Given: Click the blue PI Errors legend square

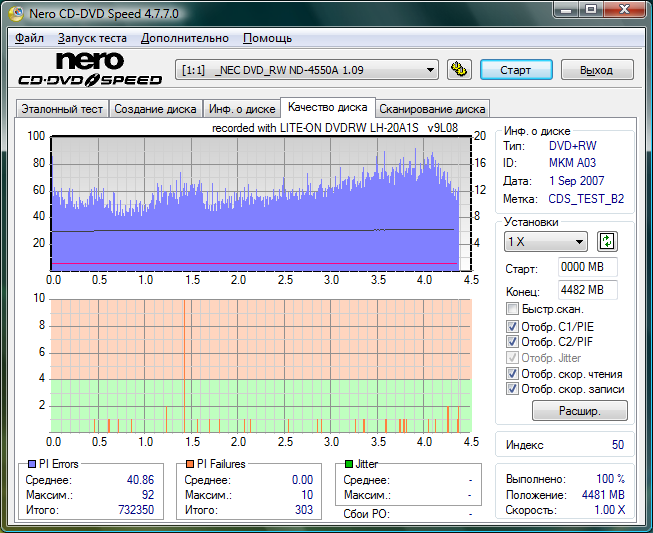Looking at the screenshot, I should 30,464.
